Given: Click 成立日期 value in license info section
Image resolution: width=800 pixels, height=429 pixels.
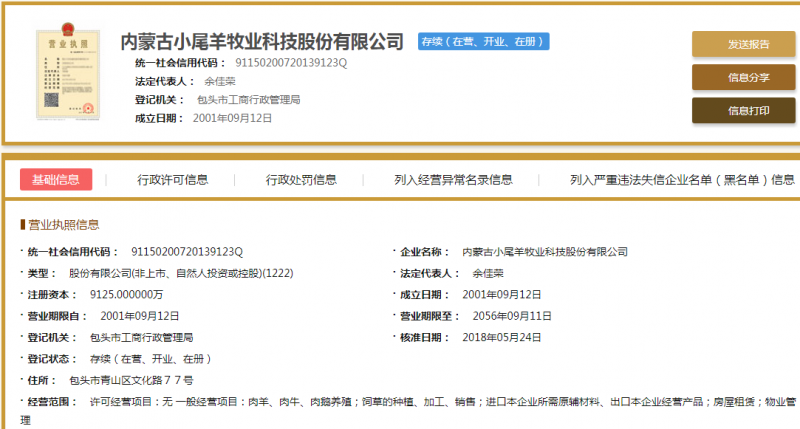Looking at the screenshot, I should (x=502, y=294).
